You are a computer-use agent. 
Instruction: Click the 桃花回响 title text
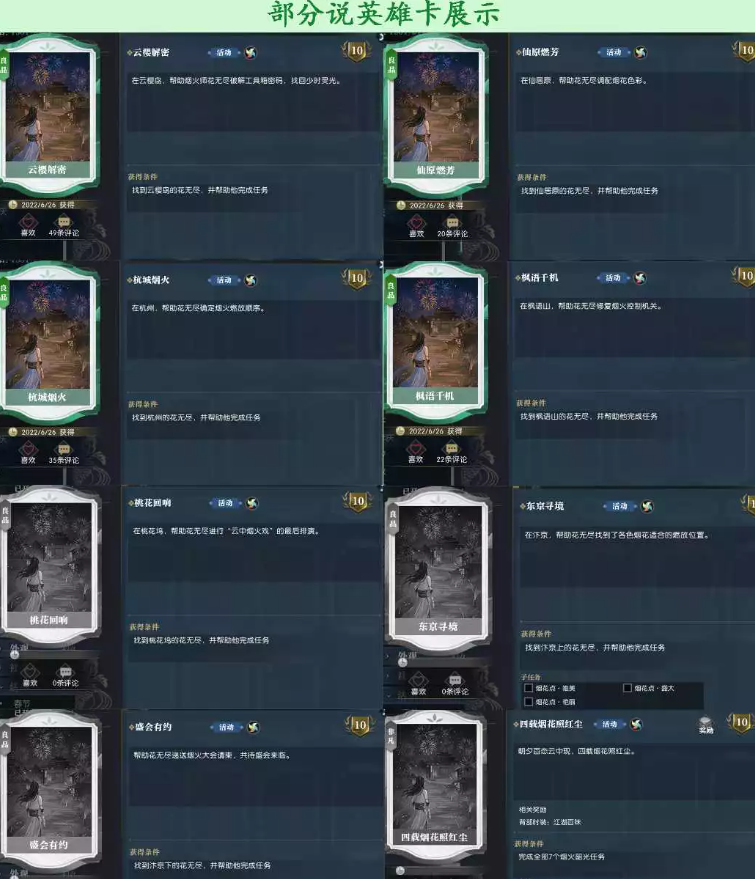click(x=152, y=503)
